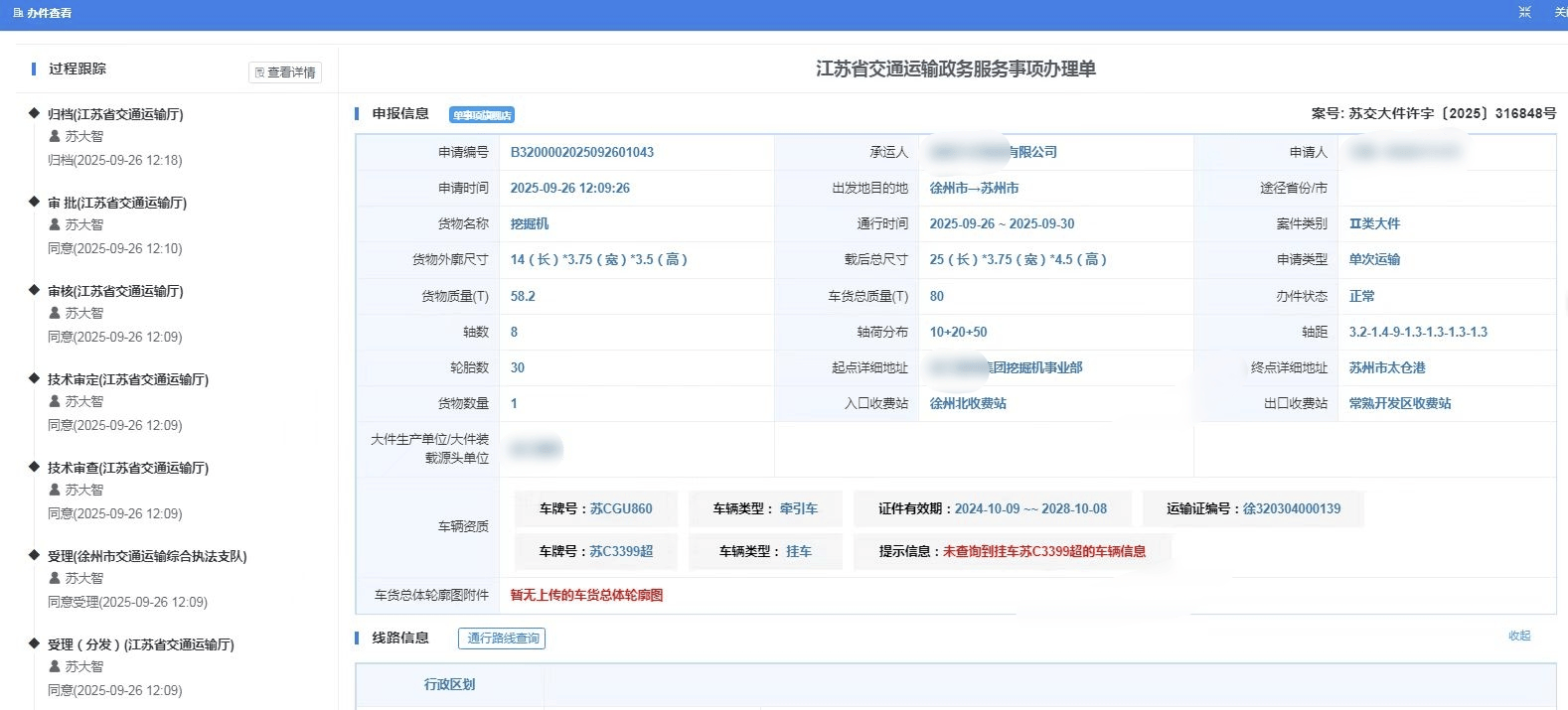Screen dimensions: 1568x710
Task: Click the 办件查看 document icon in title bar
Action: [x=18, y=13]
